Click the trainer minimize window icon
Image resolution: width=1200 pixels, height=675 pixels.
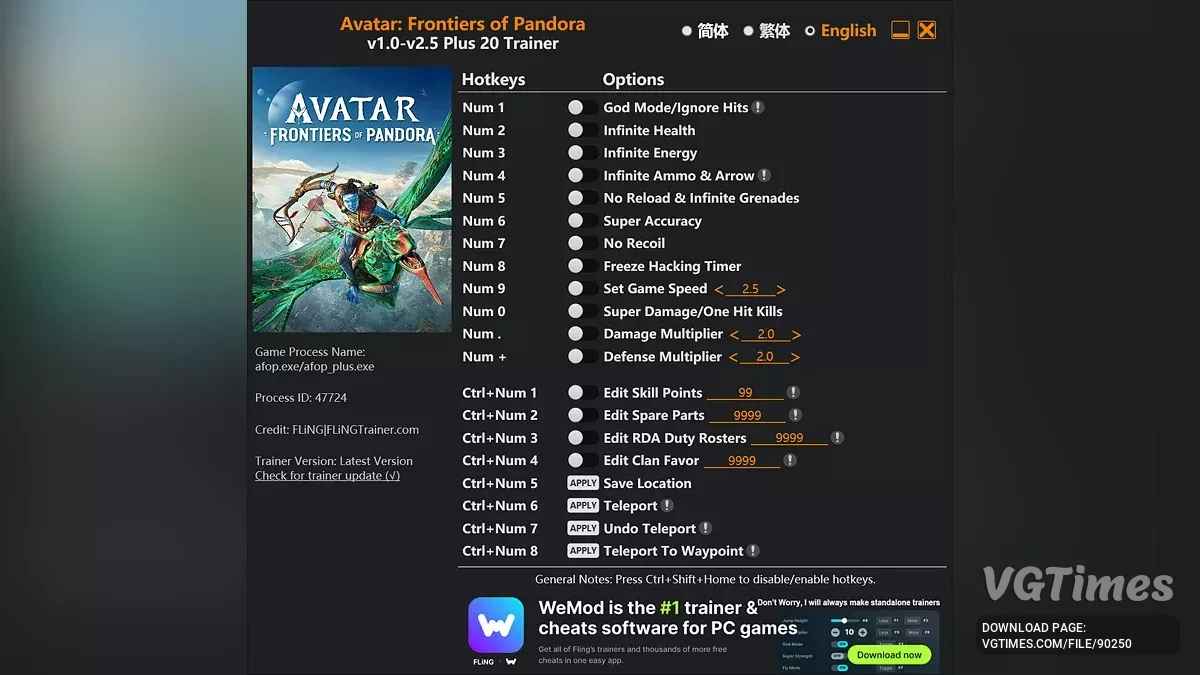tap(900, 30)
